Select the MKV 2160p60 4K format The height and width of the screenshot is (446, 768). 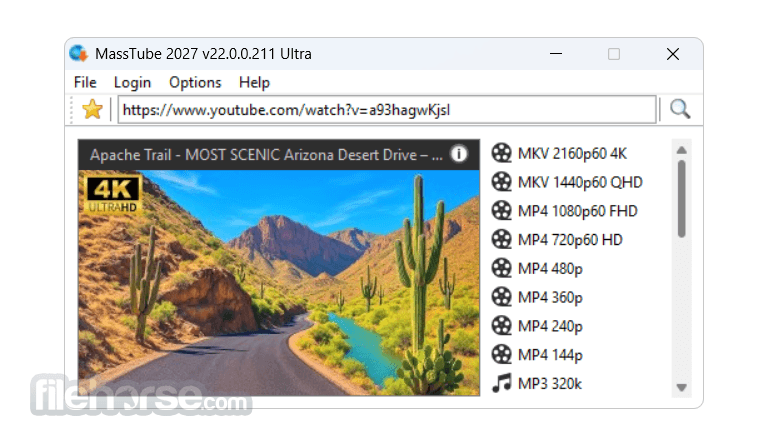(x=572, y=153)
